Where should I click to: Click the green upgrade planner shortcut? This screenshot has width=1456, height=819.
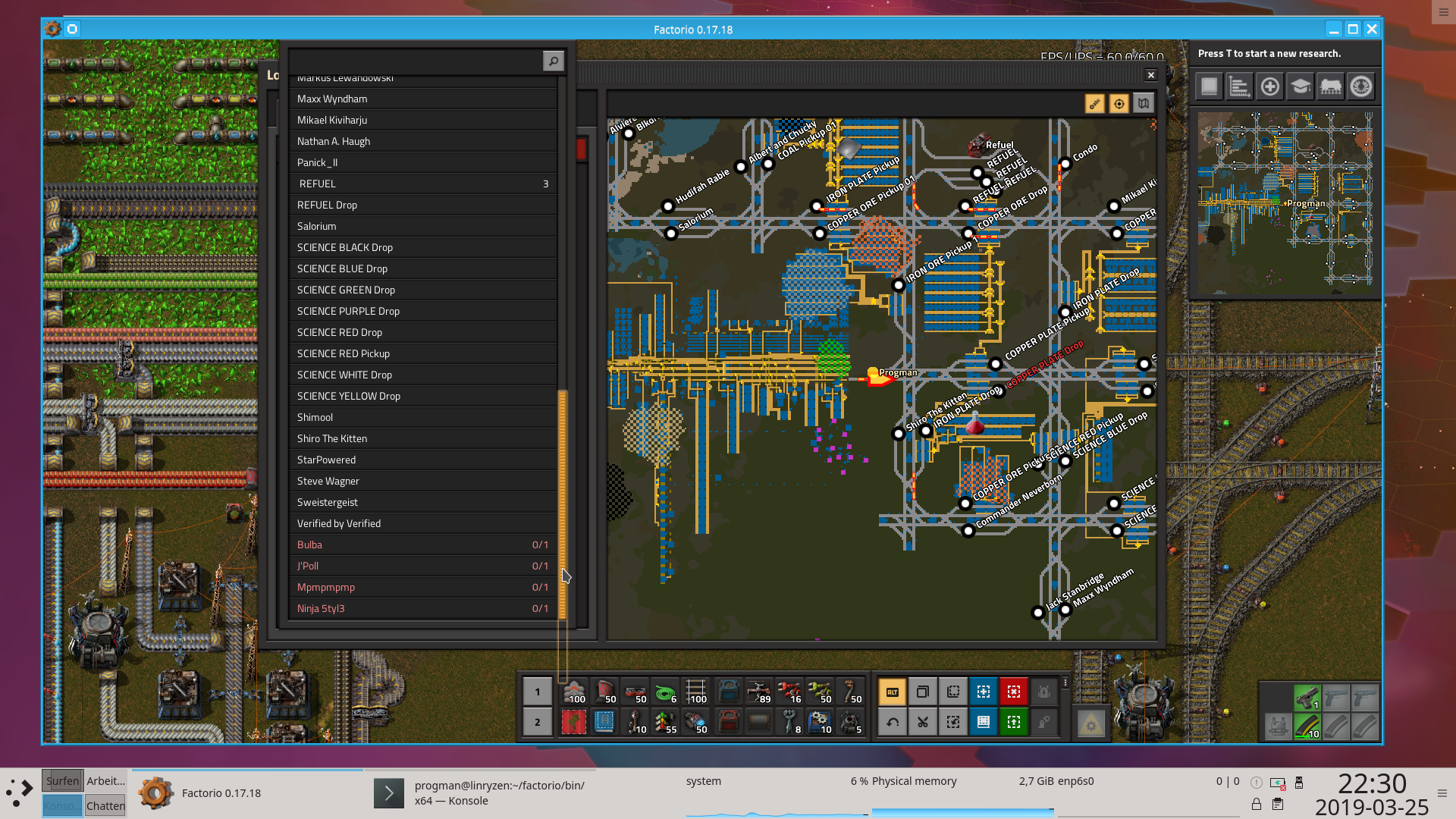[1014, 722]
